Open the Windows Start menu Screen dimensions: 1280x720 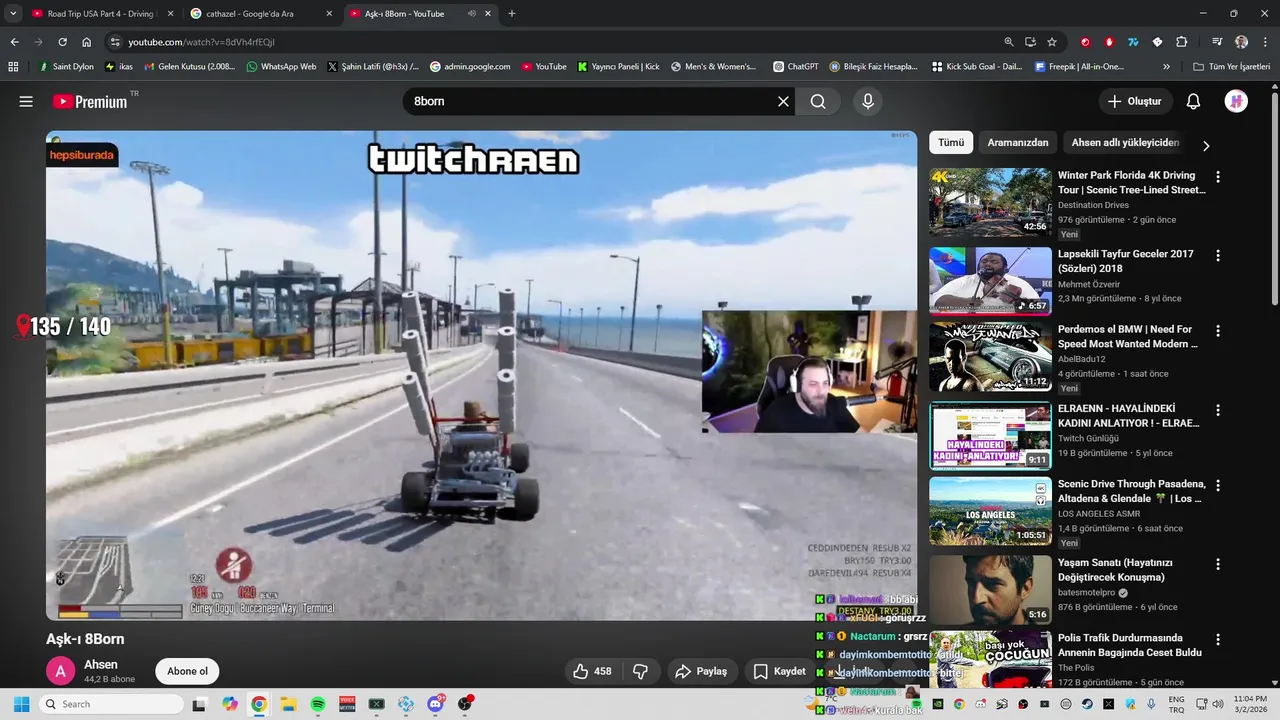[21, 704]
